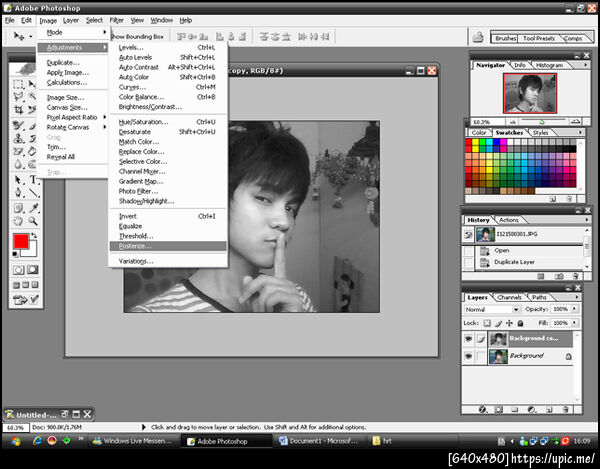Viewport: 600px width, 469px height.
Task: Switch to the Histogram tab
Action: coord(549,65)
